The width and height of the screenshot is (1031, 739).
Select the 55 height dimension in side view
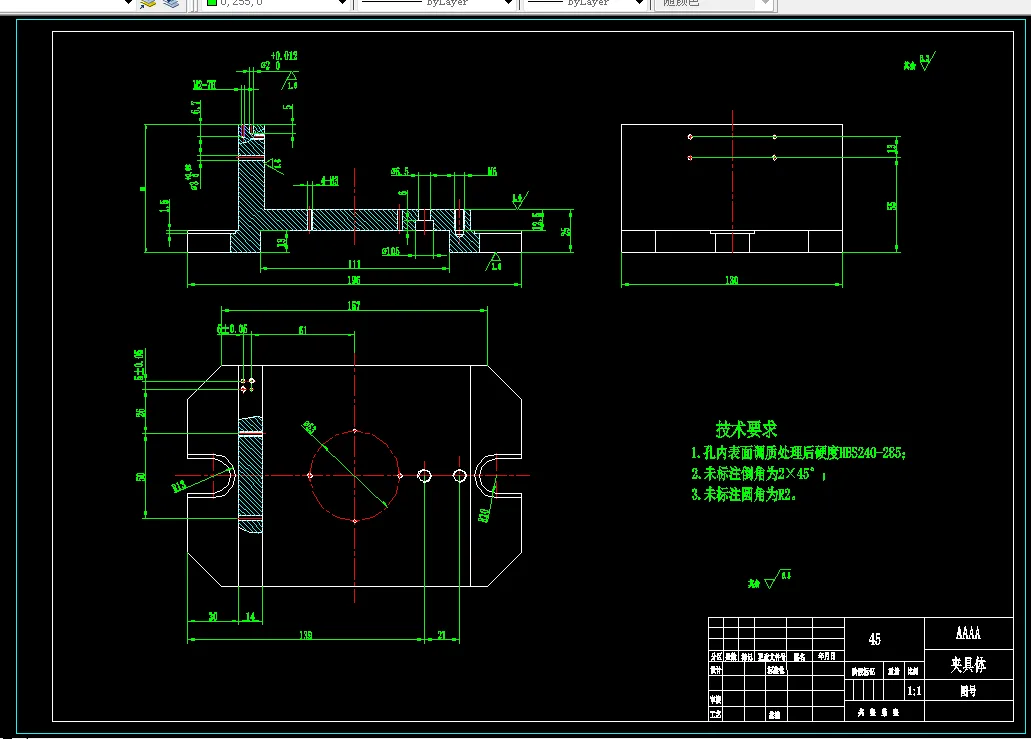click(892, 206)
